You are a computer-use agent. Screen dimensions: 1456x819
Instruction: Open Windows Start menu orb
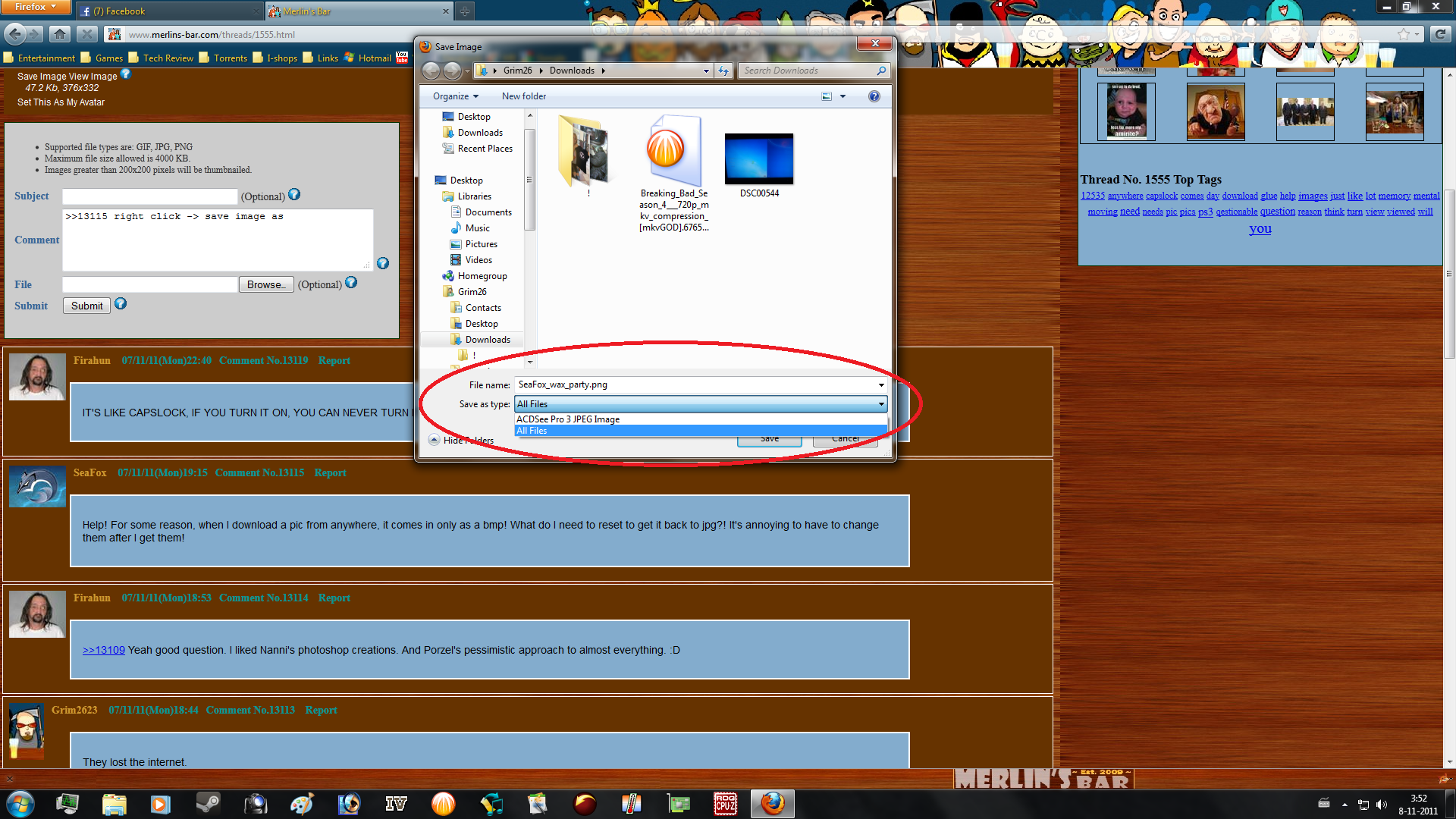pos(20,803)
